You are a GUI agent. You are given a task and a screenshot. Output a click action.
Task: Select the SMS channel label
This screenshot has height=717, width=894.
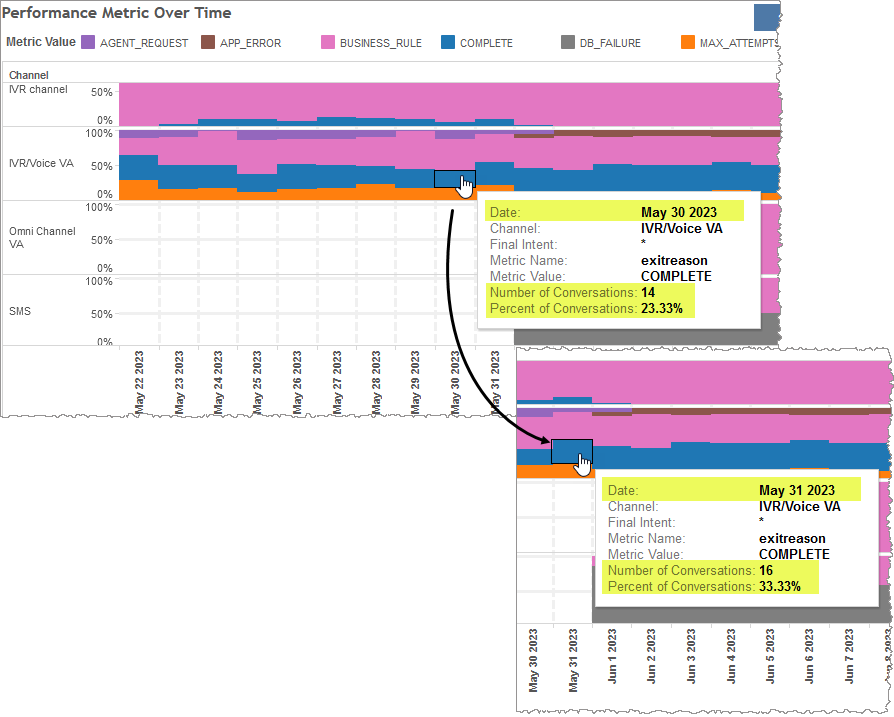click(x=20, y=311)
